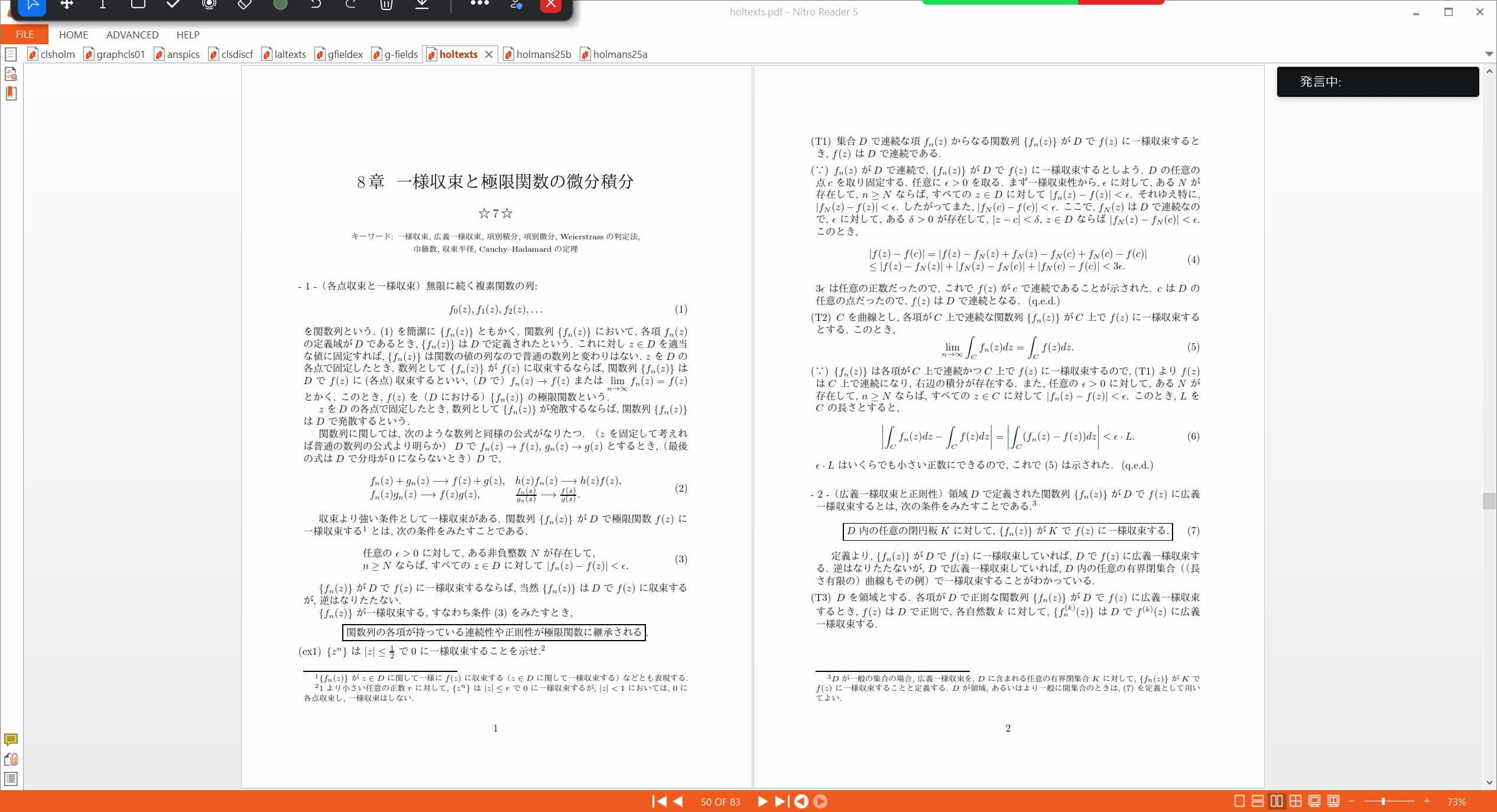Expand the hidden tabs chevron on the right
The image size is (1497, 812).
coord(1489,53)
